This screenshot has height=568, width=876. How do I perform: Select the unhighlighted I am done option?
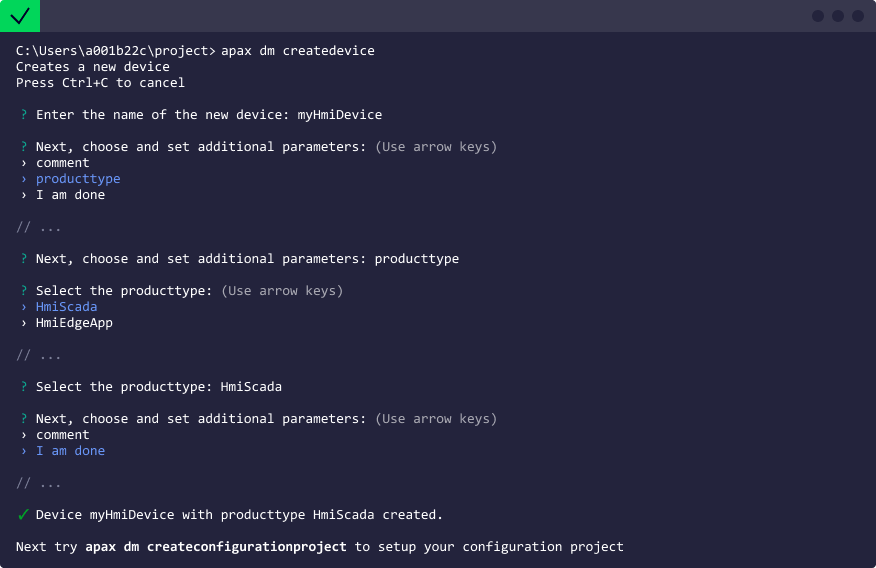click(70, 195)
